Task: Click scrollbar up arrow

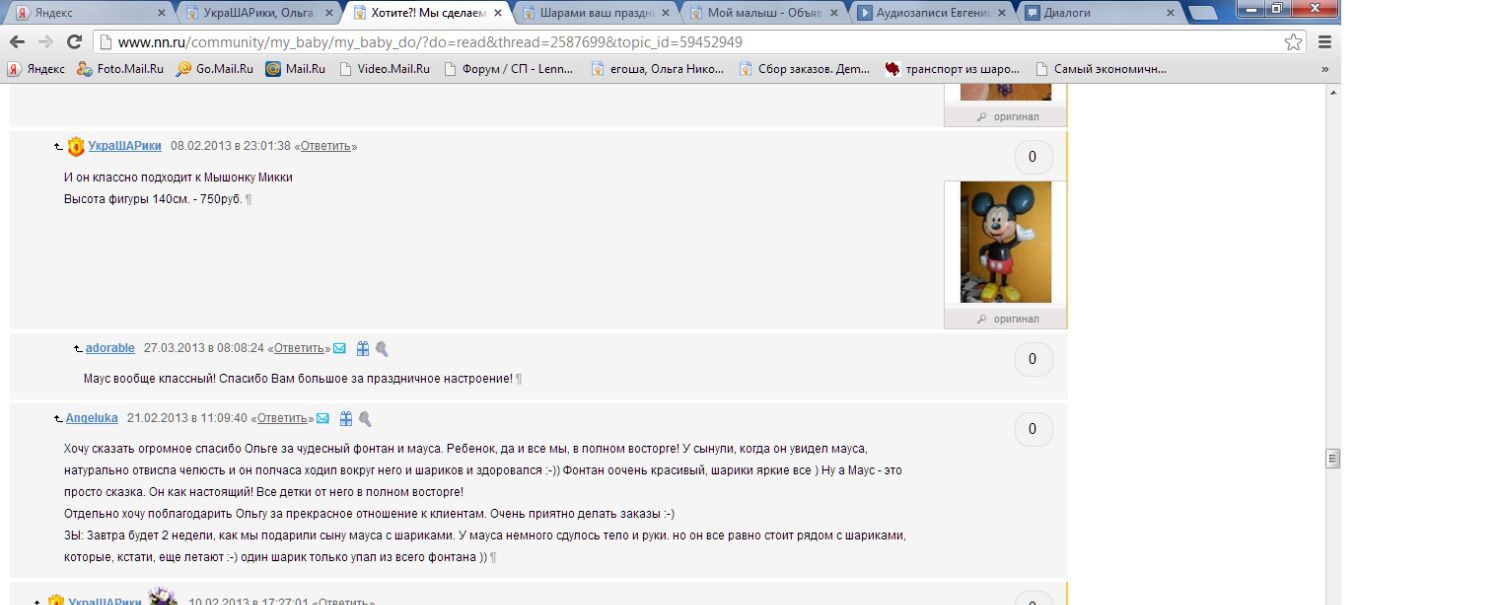Action: 1332,92
